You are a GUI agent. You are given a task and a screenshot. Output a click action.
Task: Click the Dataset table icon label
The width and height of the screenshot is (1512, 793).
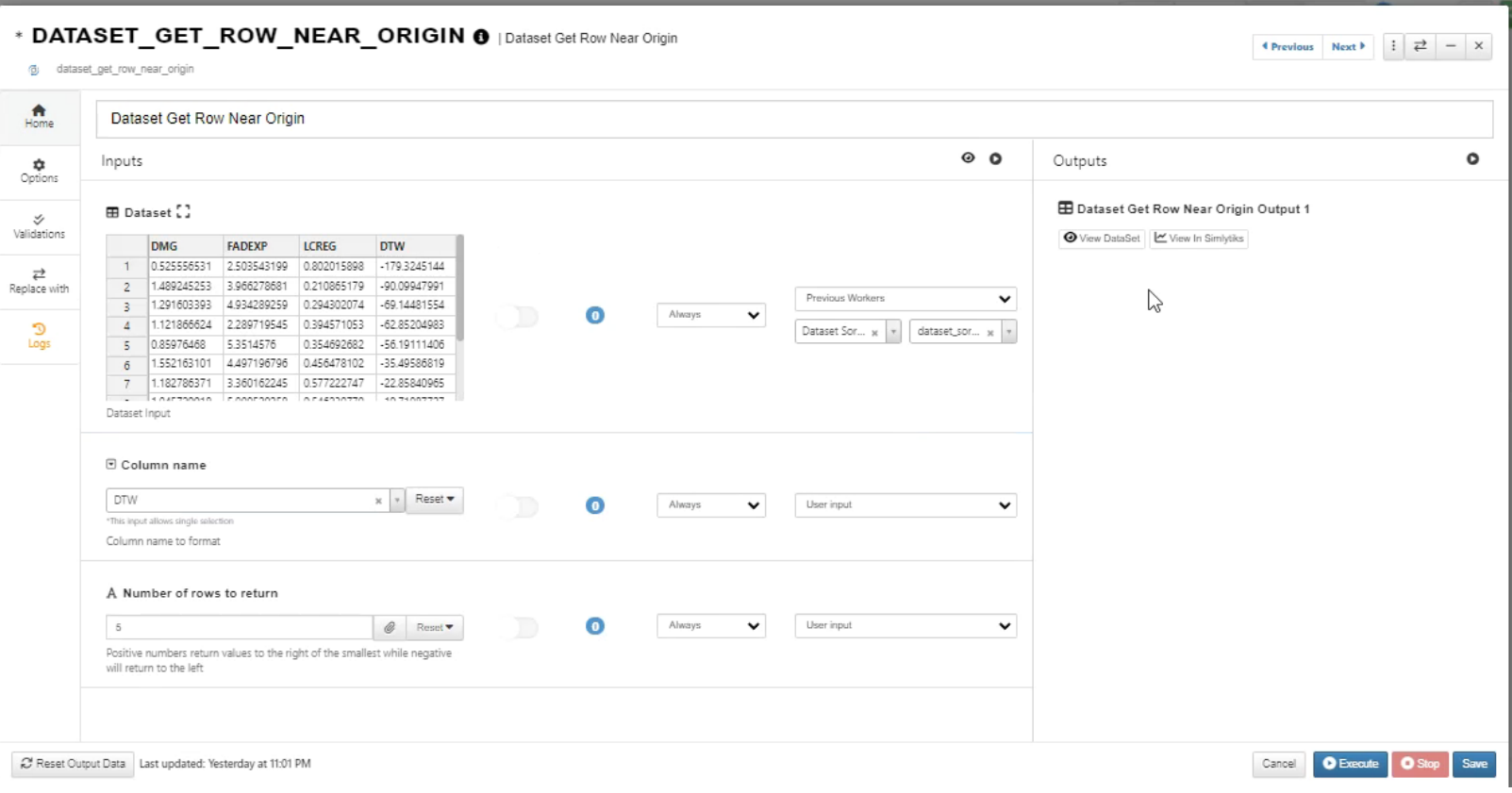[112, 212]
